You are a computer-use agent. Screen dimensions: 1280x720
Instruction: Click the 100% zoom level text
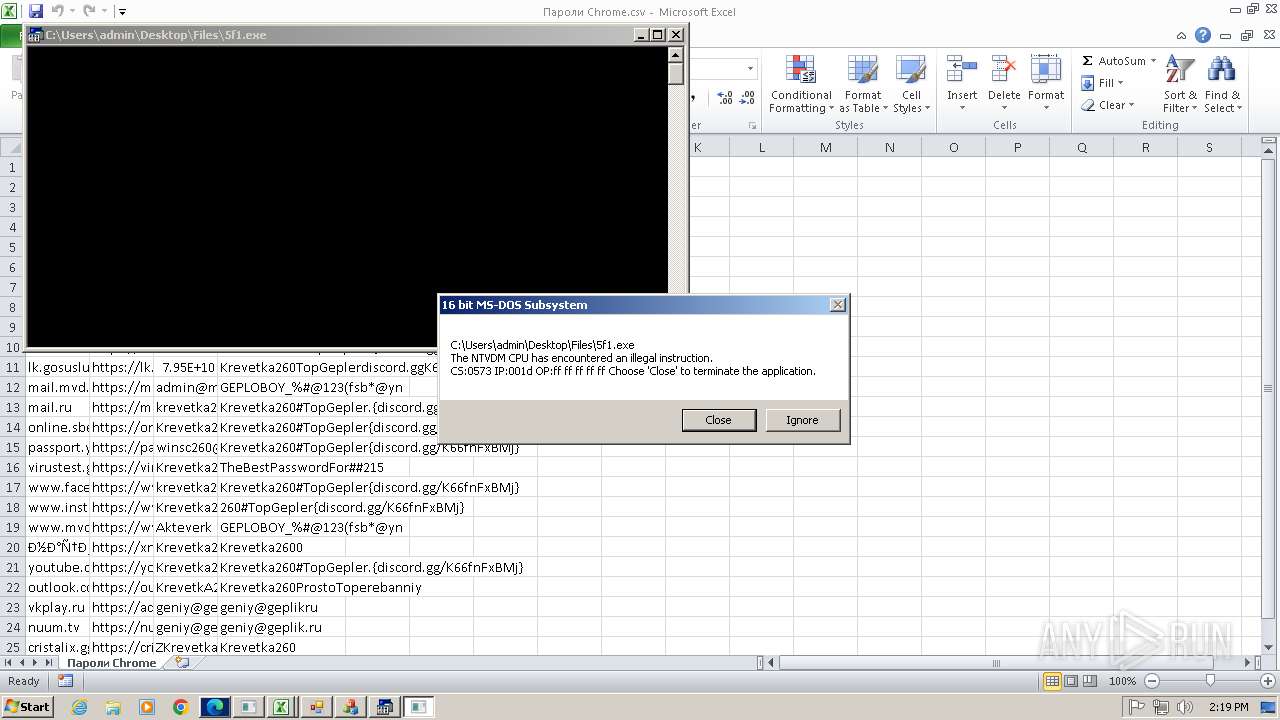coord(1122,681)
